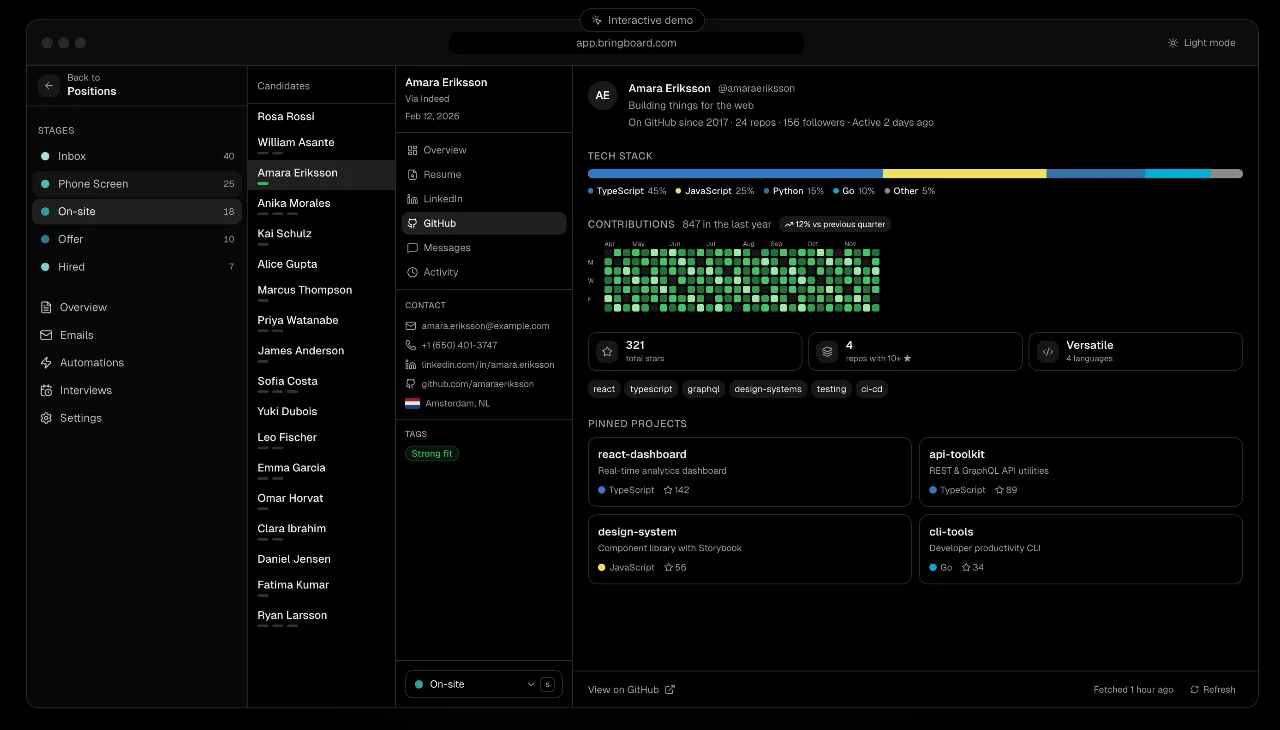This screenshot has width=1280, height=730.
Task: Click the code brackets icon in Versatile card
Action: pos(1048,352)
